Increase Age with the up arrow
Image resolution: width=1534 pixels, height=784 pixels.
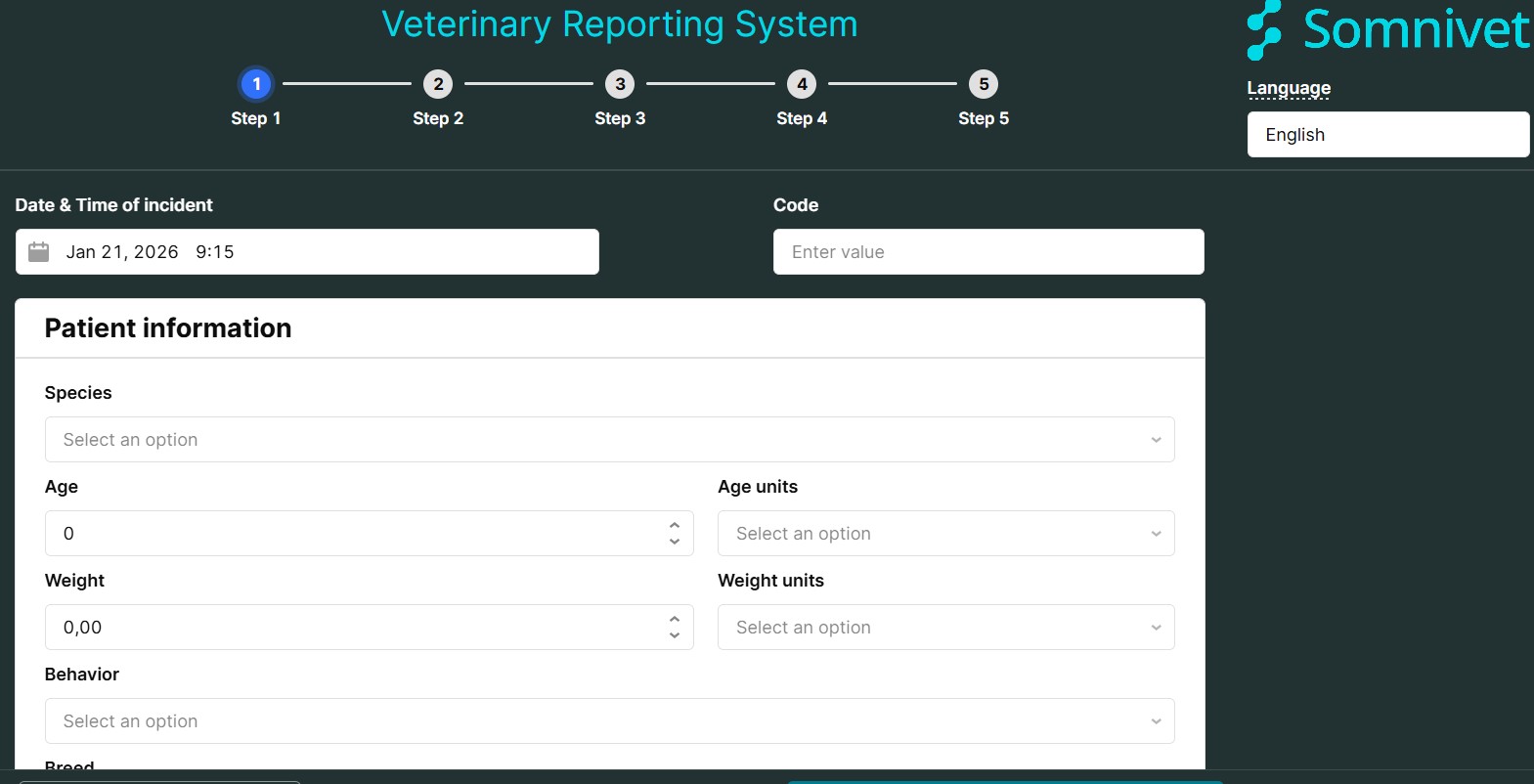pos(675,526)
